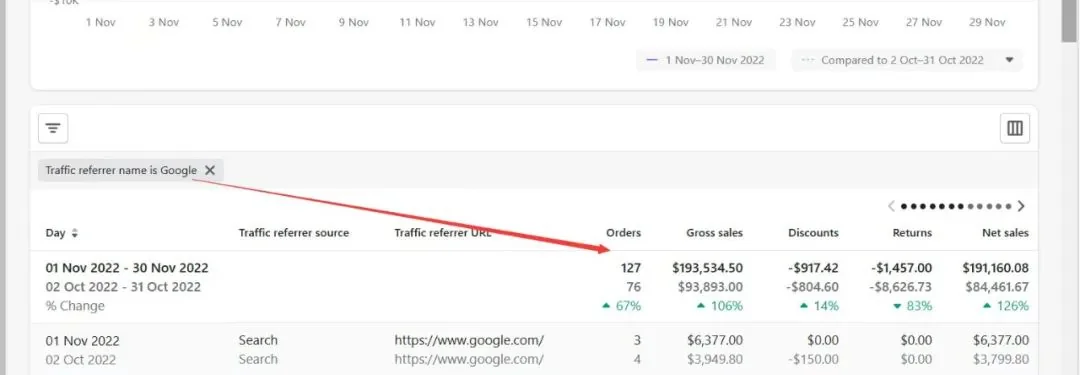This screenshot has width=1080, height=375.
Task: Click the Net sales column header
Action: click(1005, 233)
